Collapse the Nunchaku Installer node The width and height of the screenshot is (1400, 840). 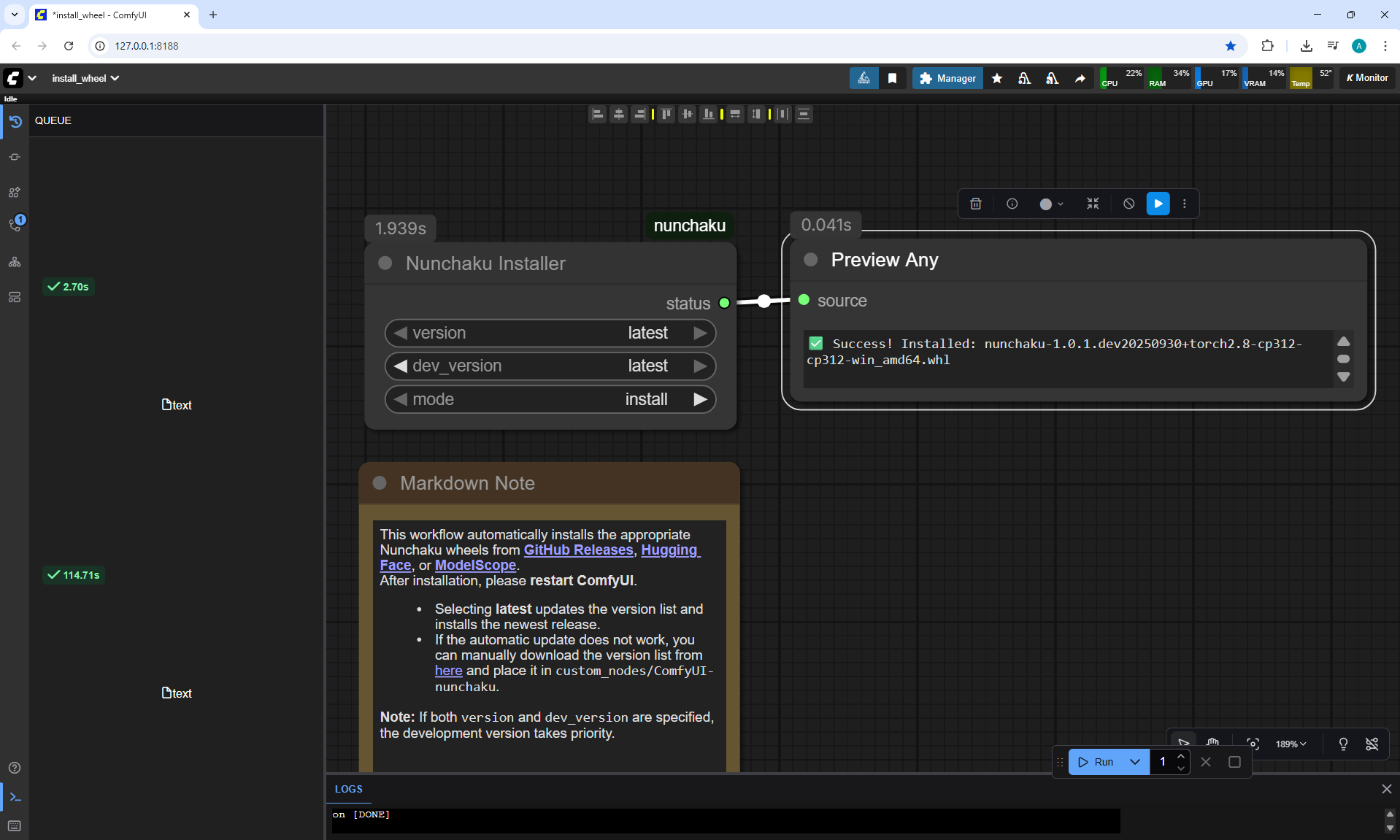click(385, 263)
